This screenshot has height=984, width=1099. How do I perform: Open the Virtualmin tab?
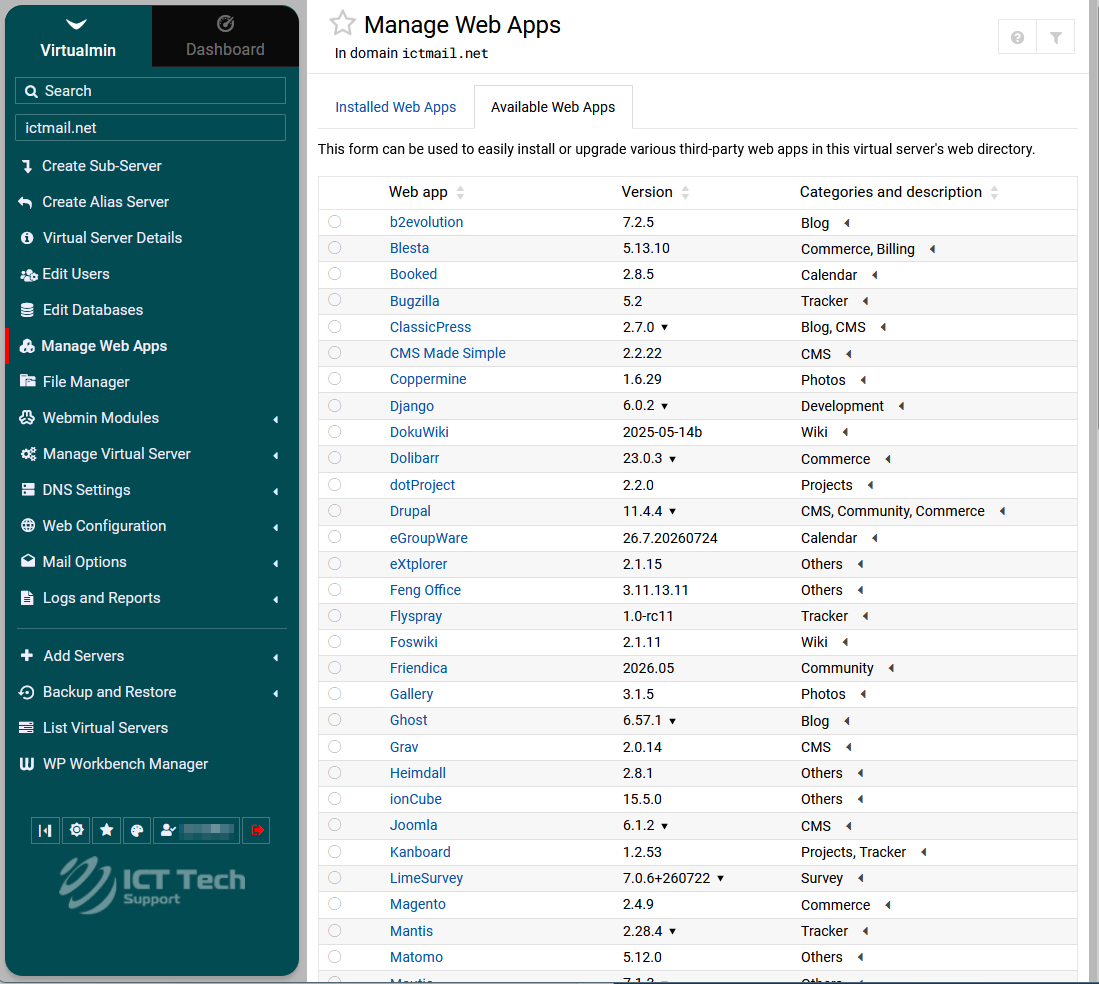click(78, 36)
